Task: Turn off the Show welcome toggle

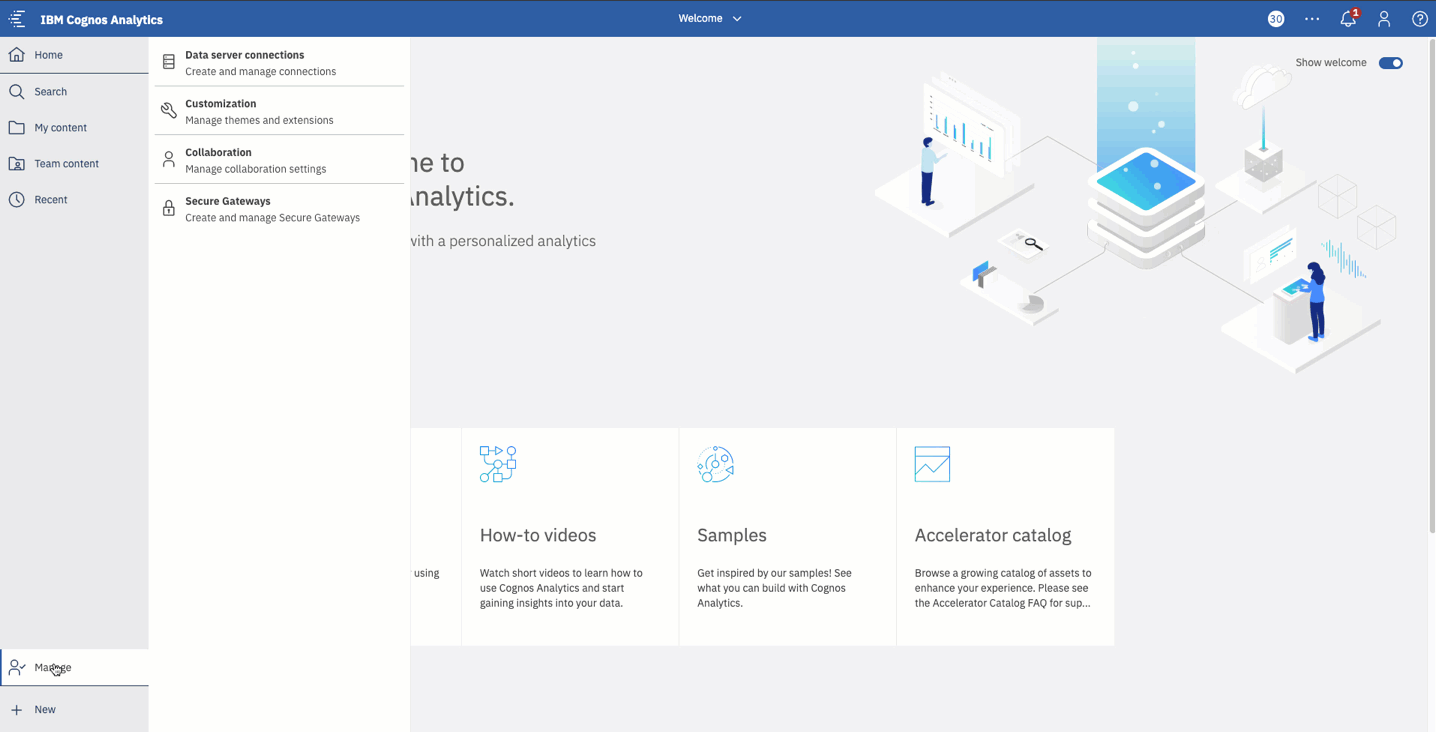Action: tap(1391, 63)
